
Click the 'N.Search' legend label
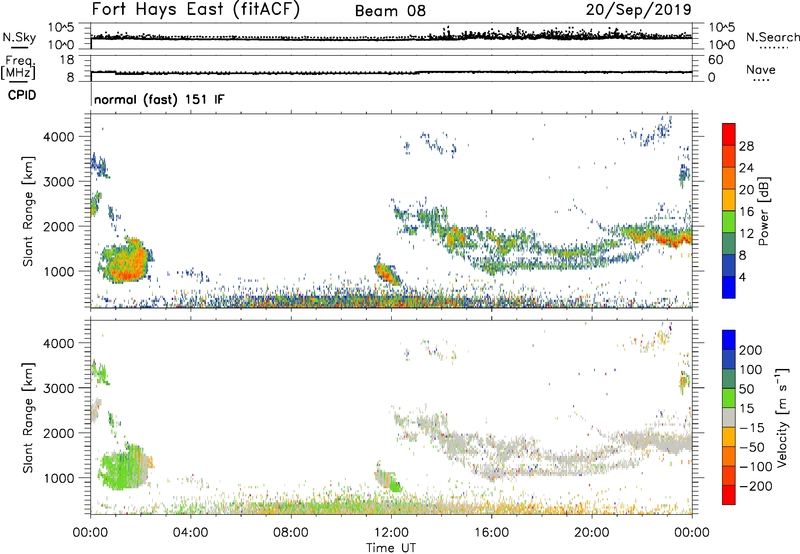(772, 37)
